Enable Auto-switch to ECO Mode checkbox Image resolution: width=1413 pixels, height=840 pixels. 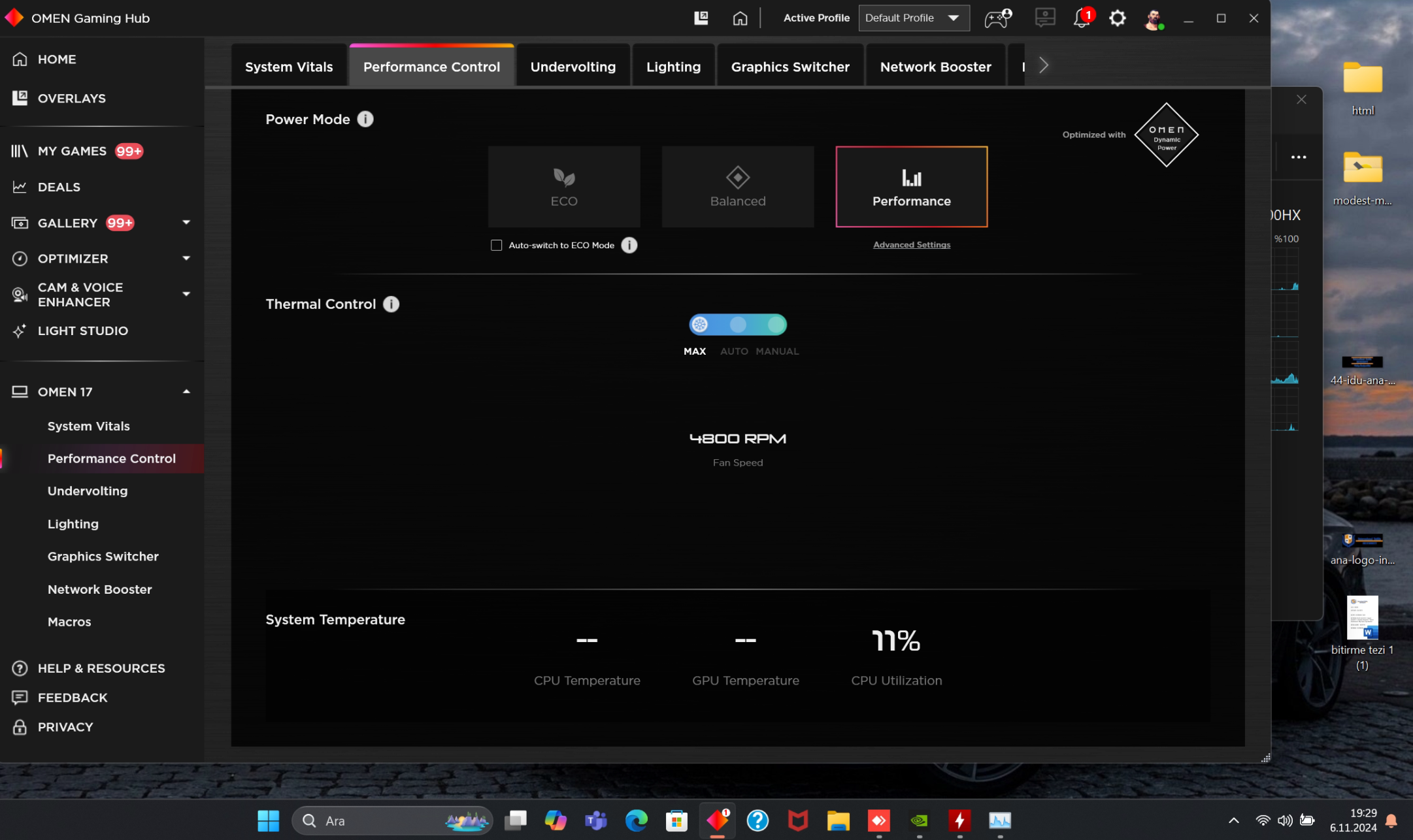(497, 246)
